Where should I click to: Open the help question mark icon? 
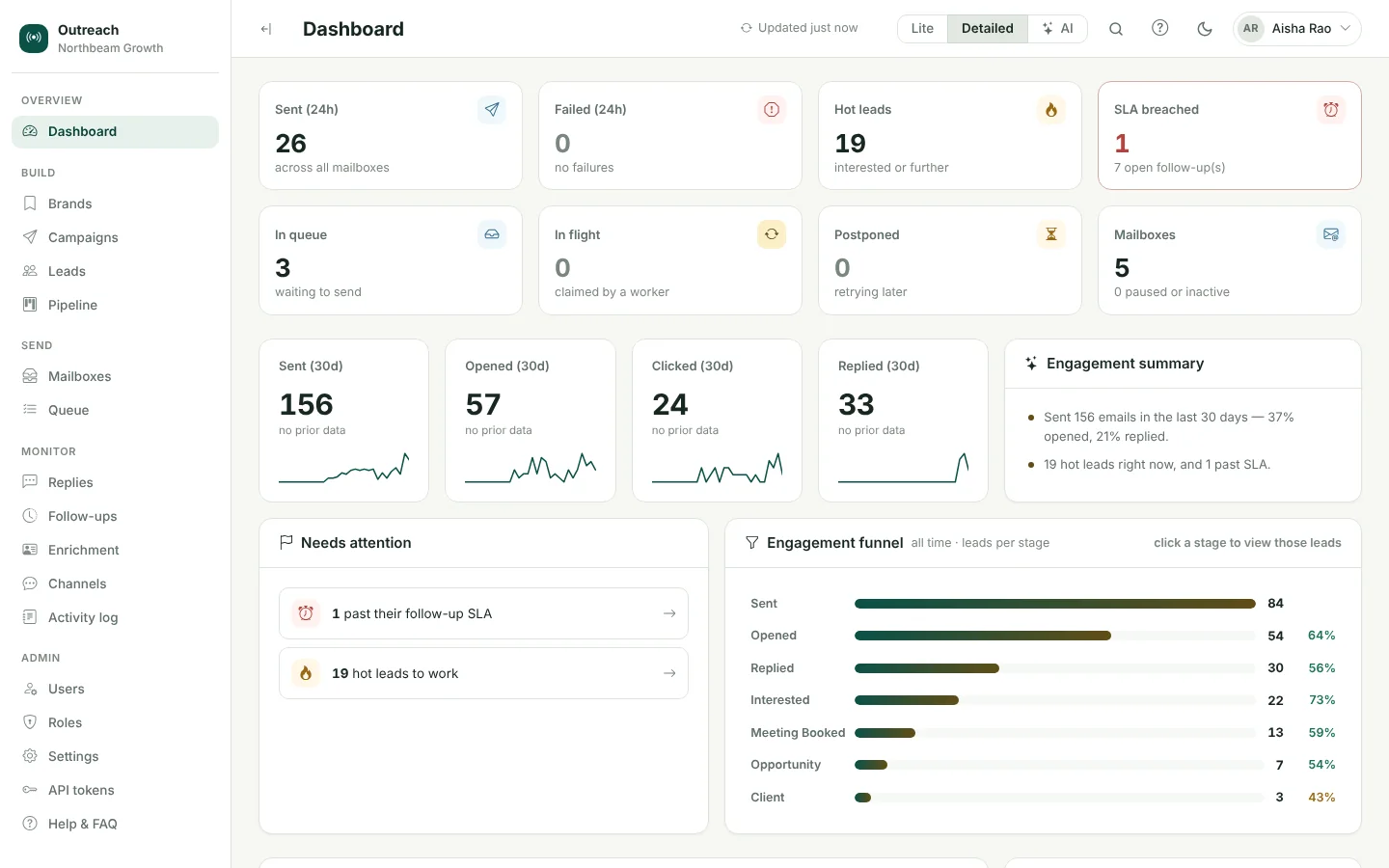[x=1160, y=29]
